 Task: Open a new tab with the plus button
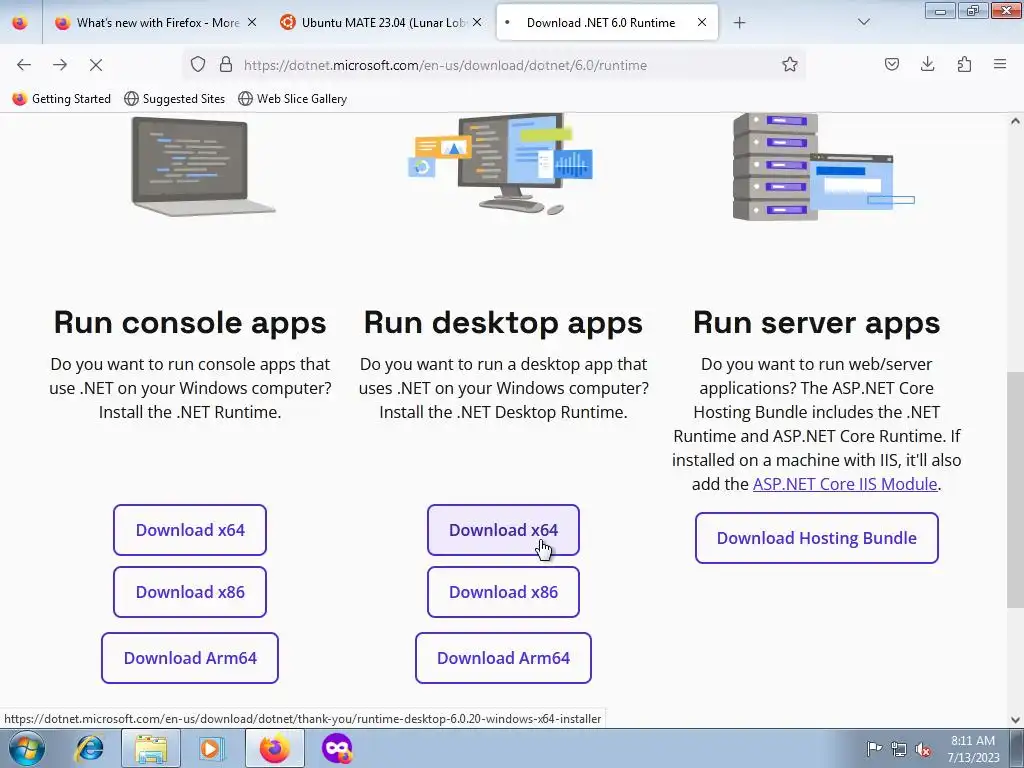click(739, 23)
